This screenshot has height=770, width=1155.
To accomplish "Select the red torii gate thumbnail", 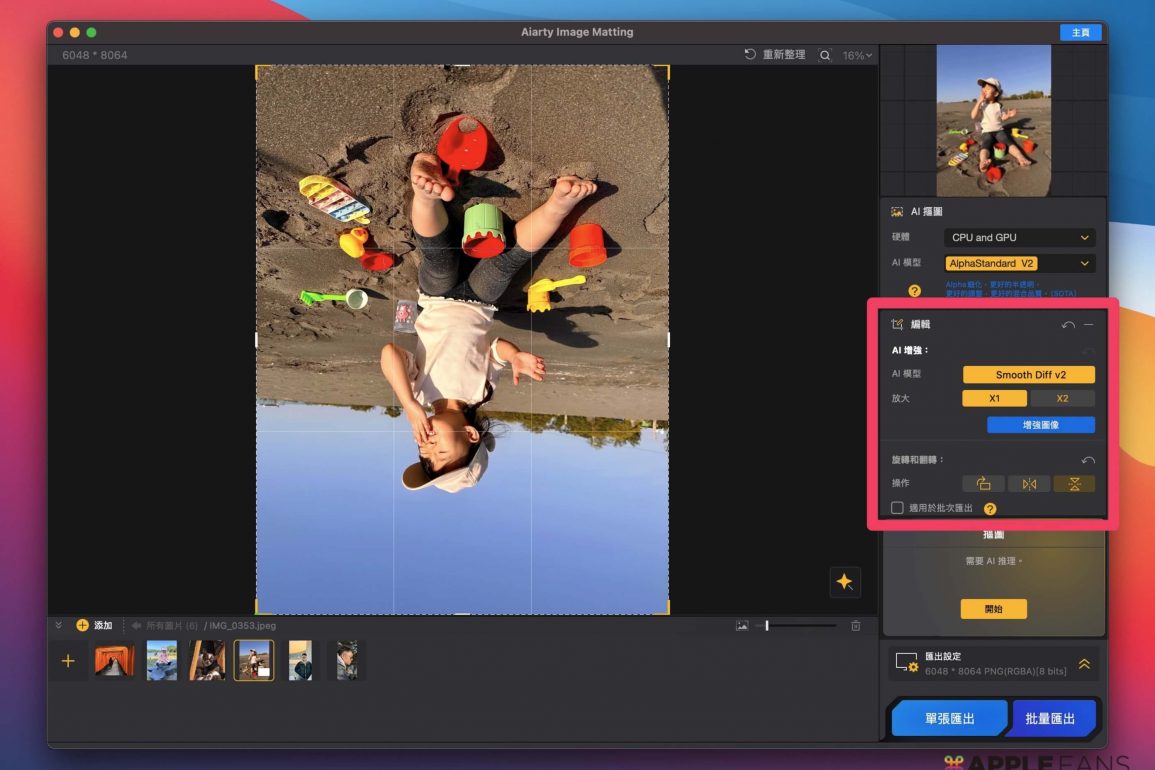I will click(114, 661).
